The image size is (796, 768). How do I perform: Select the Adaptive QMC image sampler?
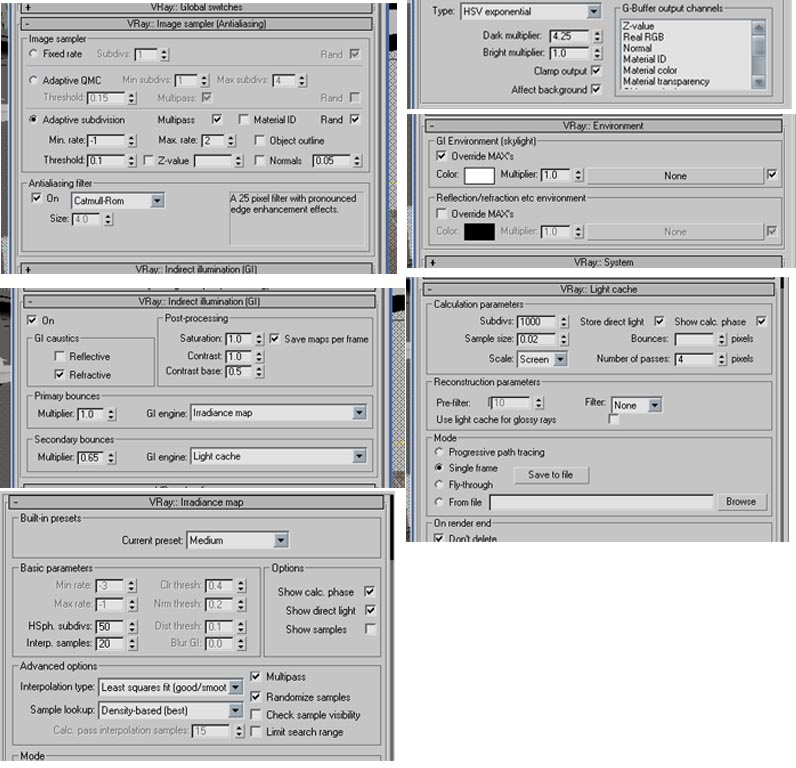[34, 80]
